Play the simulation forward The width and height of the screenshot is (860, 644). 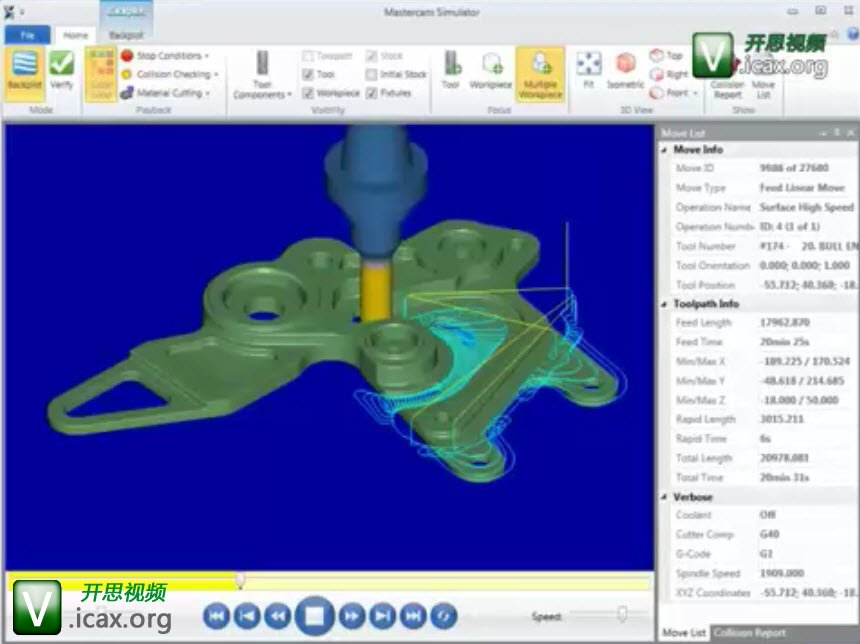(352, 616)
